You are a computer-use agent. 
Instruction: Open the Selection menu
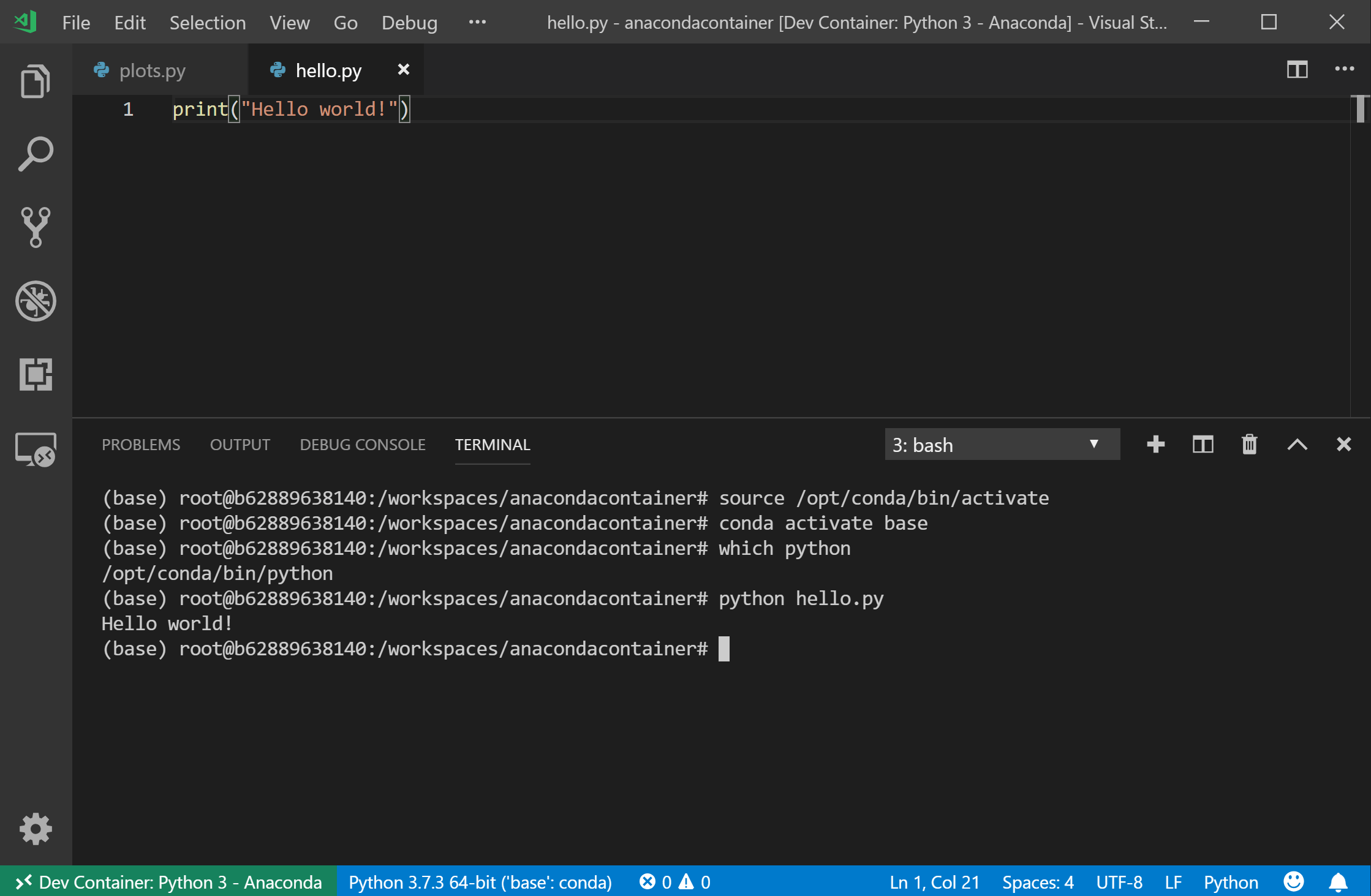click(x=207, y=23)
